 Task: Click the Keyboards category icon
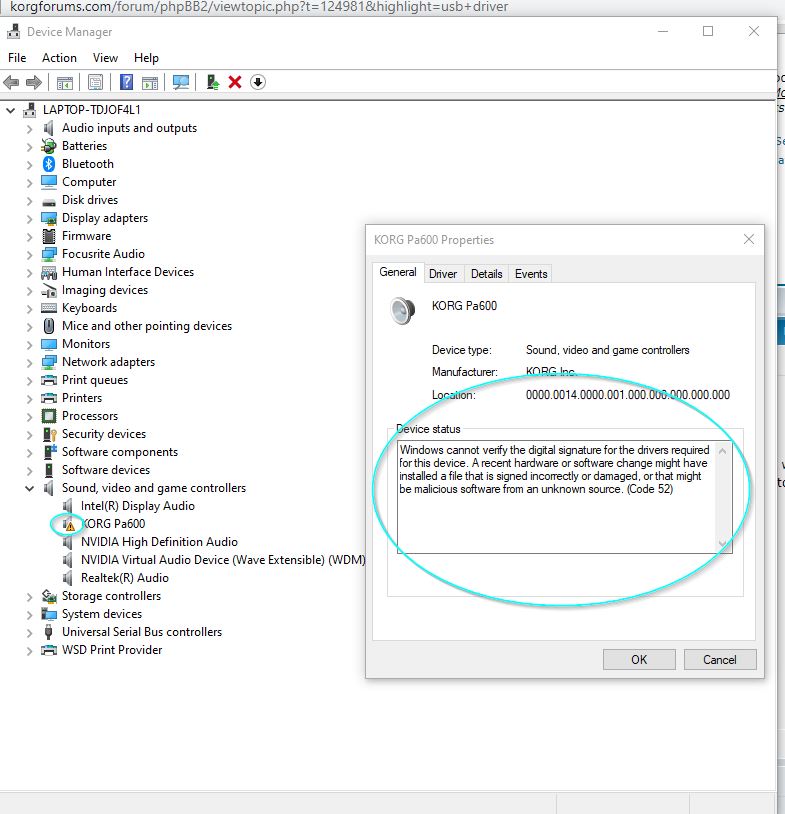pos(49,308)
